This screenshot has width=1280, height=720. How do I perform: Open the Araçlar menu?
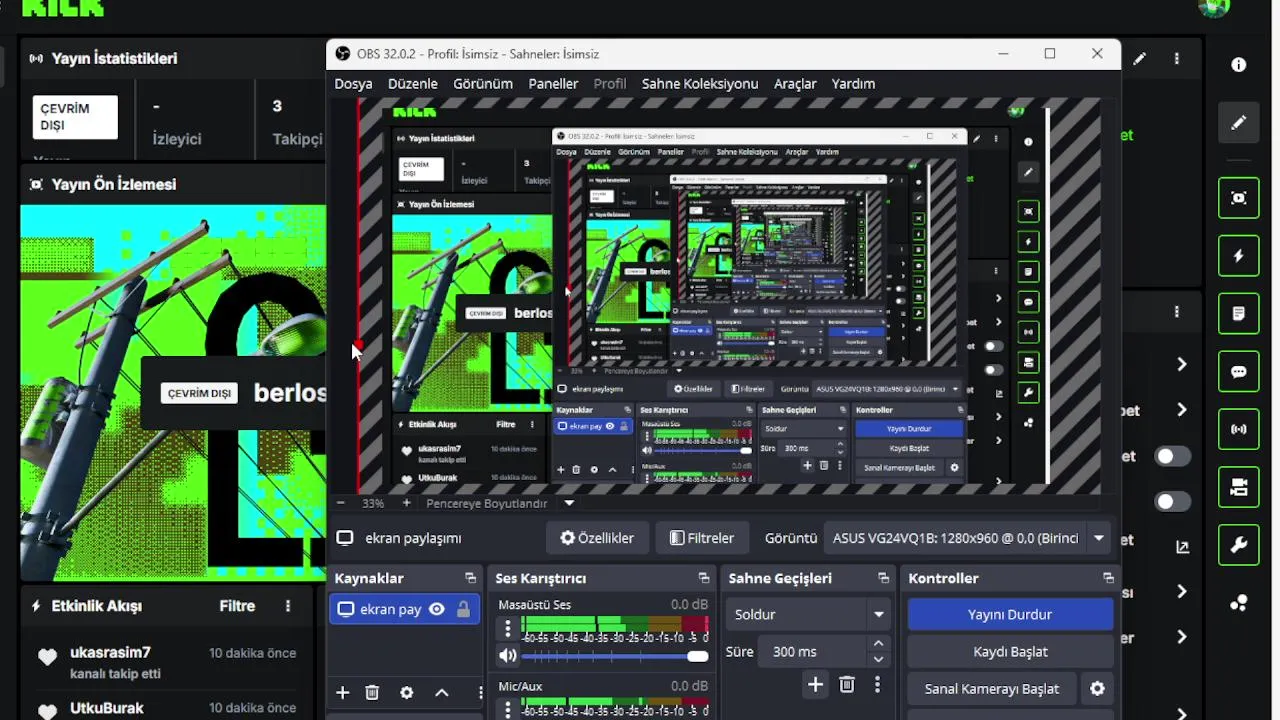[x=795, y=84]
